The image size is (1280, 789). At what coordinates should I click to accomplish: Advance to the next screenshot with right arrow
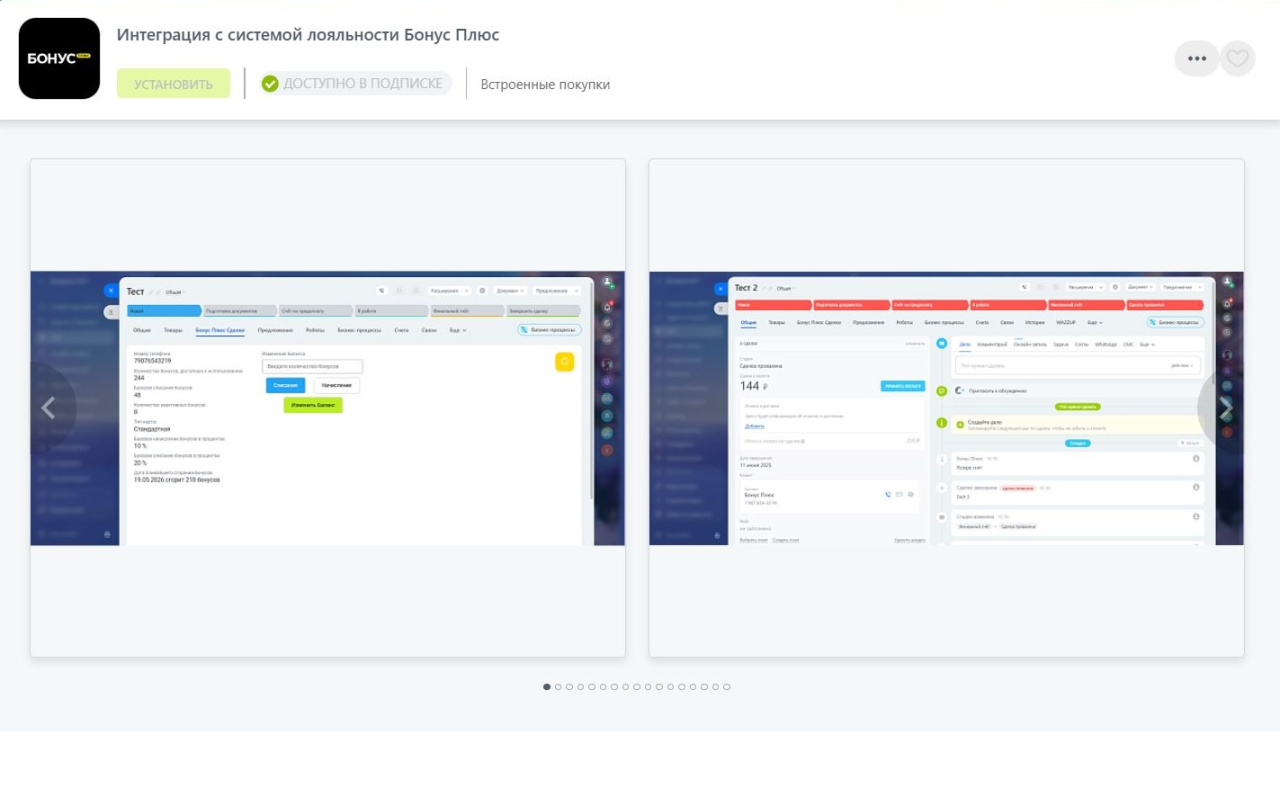[x=1225, y=408]
